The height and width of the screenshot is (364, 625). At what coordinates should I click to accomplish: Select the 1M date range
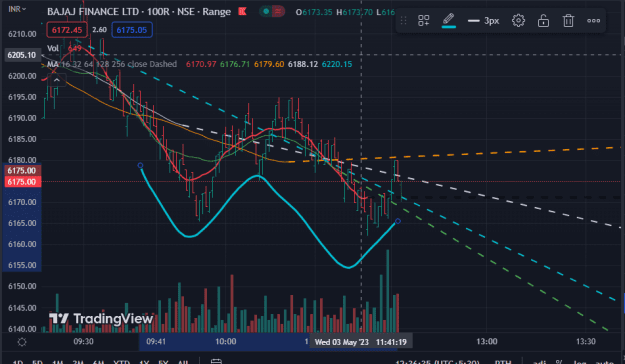58,362
